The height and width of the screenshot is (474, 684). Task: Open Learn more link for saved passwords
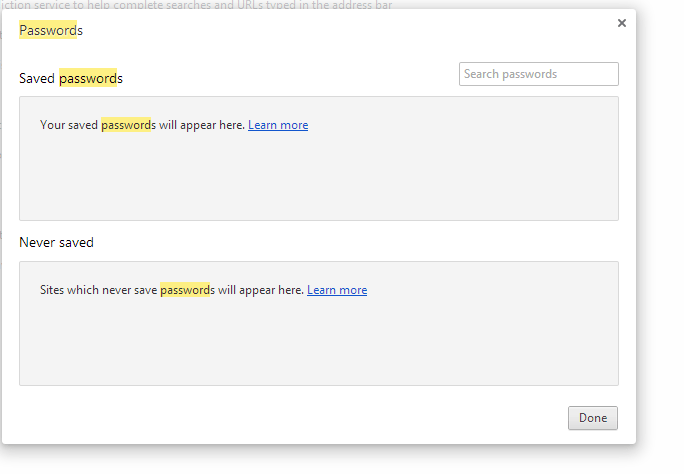pos(278,125)
